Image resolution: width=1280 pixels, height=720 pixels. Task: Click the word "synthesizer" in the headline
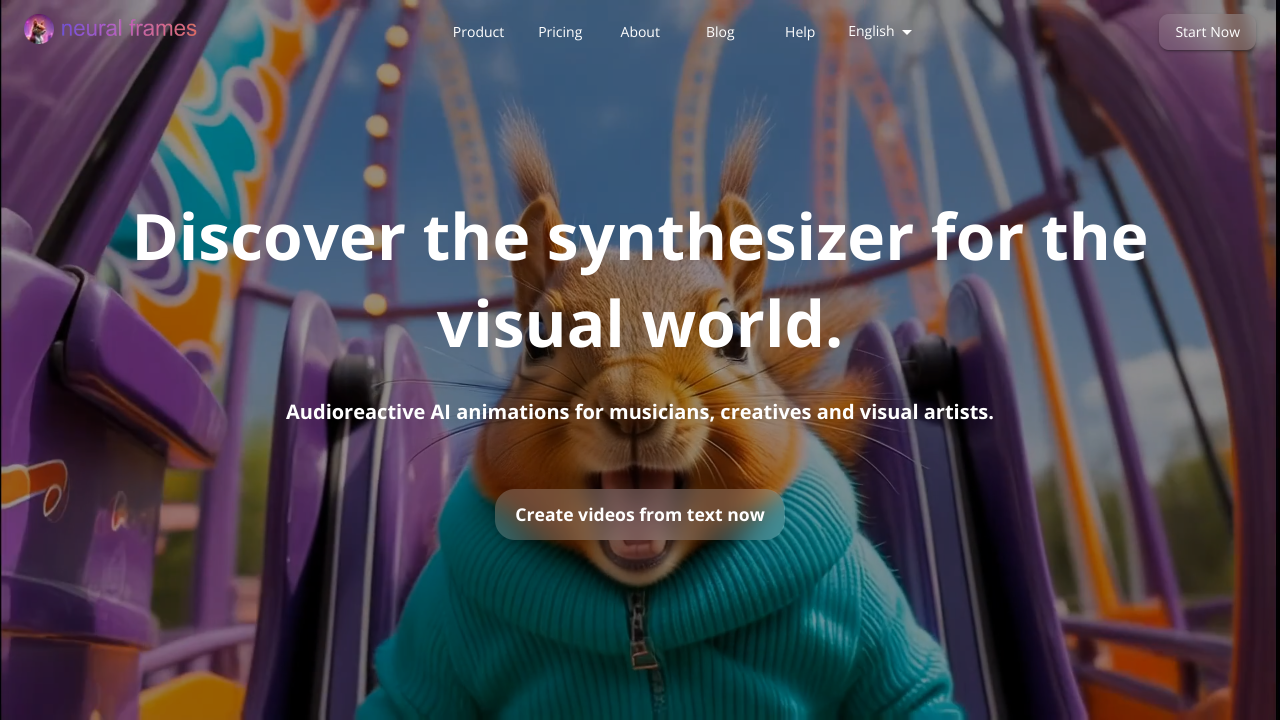pyautogui.click(x=729, y=238)
